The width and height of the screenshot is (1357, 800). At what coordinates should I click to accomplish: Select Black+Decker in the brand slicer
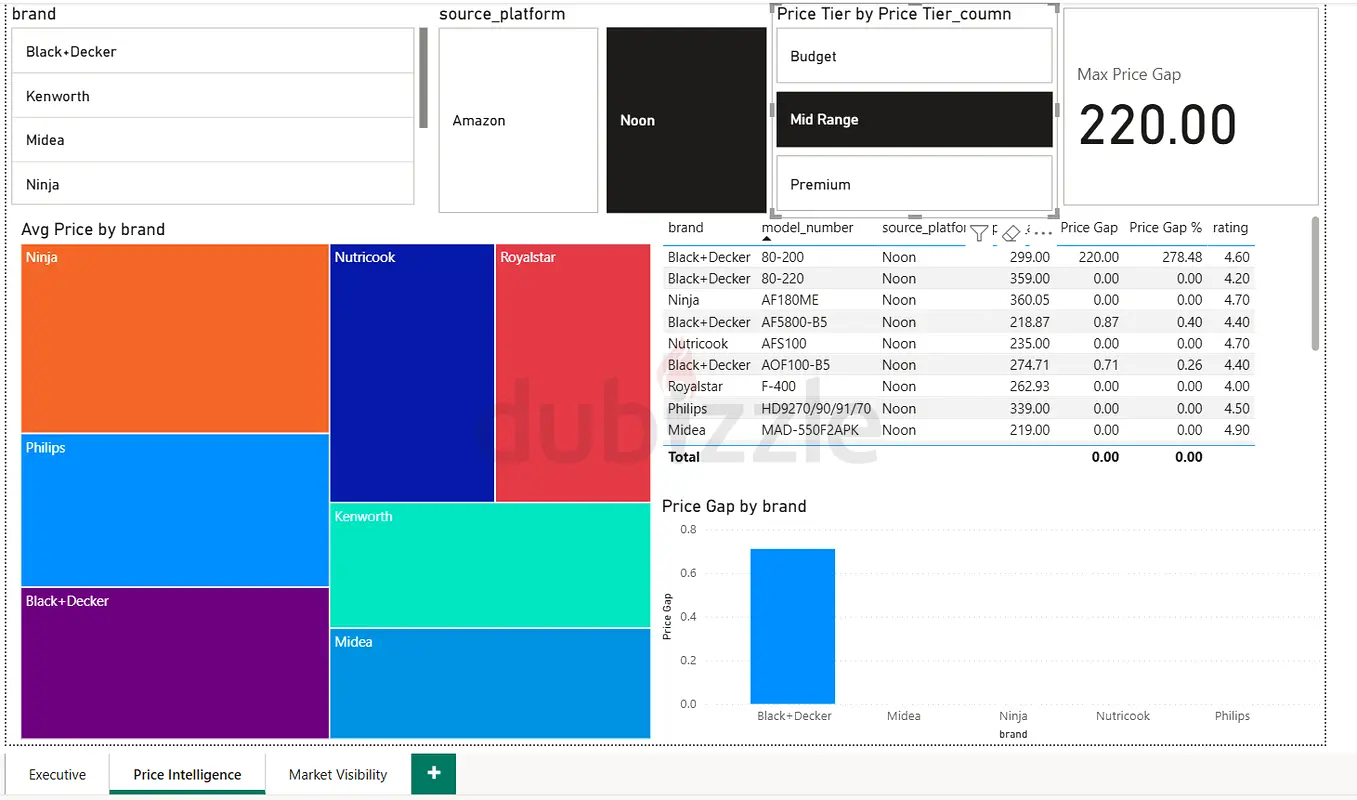coord(213,51)
